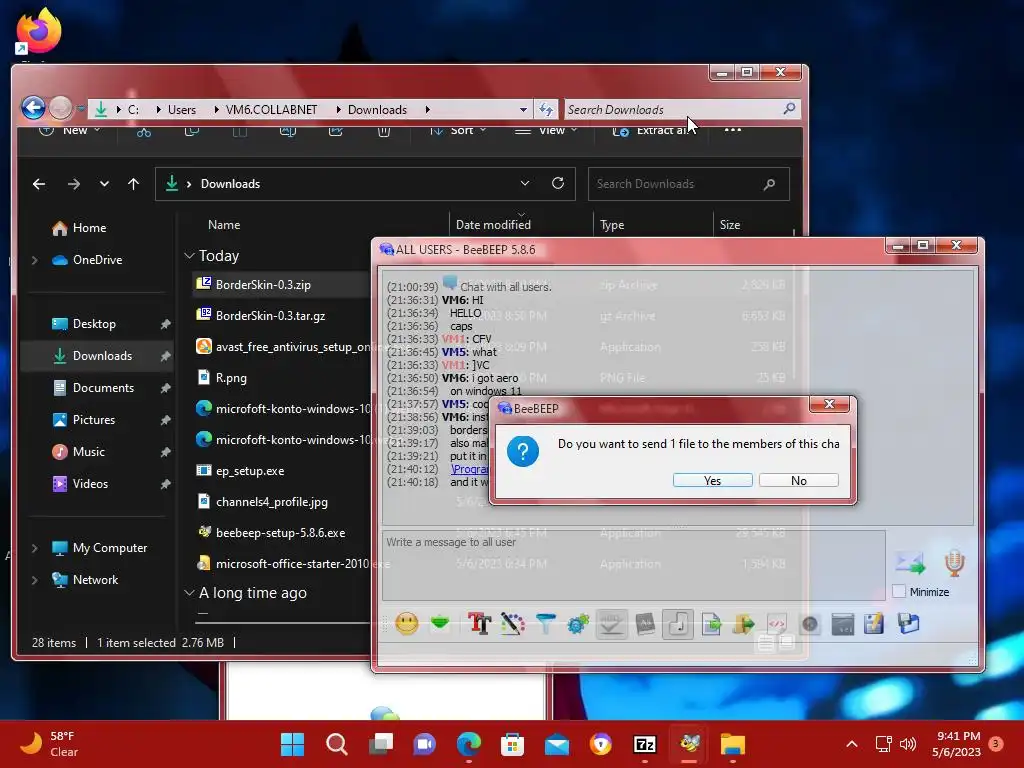
Task: Click VM6.COLLABNET in the breadcrumb path
Action: 271,110
